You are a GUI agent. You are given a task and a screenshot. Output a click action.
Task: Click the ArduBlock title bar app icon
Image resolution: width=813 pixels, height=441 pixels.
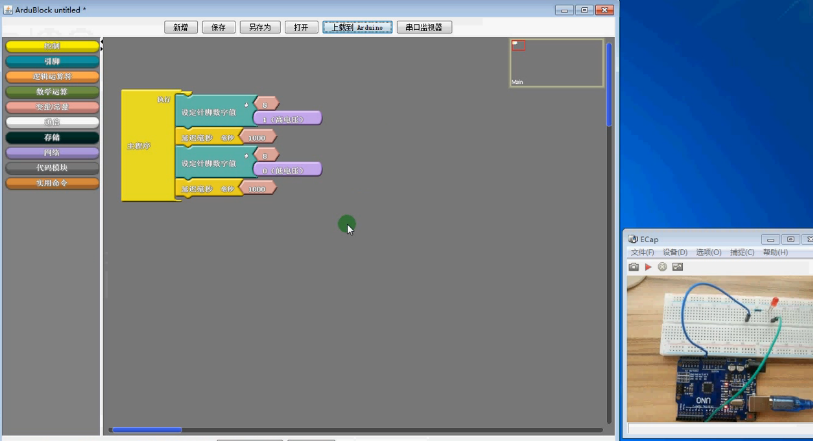point(8,8)
